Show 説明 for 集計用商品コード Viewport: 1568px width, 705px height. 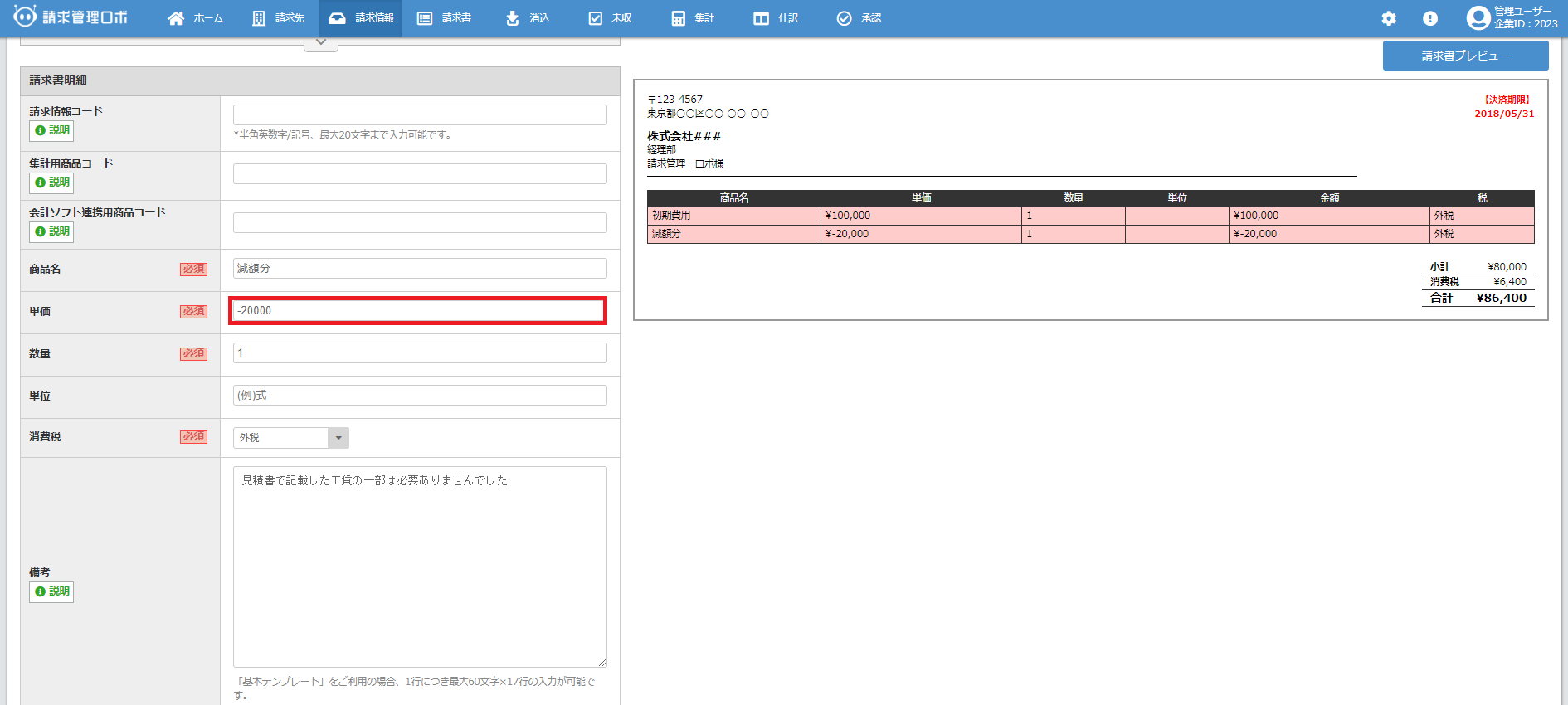point(51,182)
